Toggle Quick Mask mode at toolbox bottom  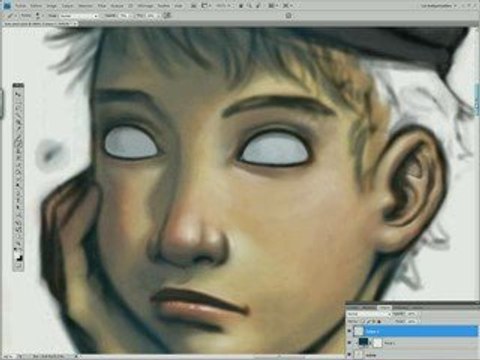[x=18, y=266]
